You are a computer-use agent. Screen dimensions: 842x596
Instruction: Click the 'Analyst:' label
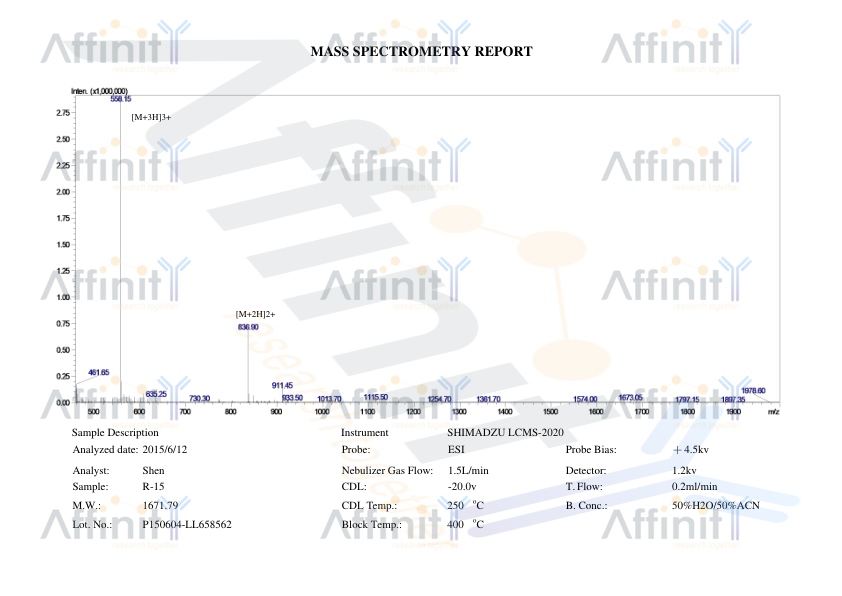coord(91,471)
